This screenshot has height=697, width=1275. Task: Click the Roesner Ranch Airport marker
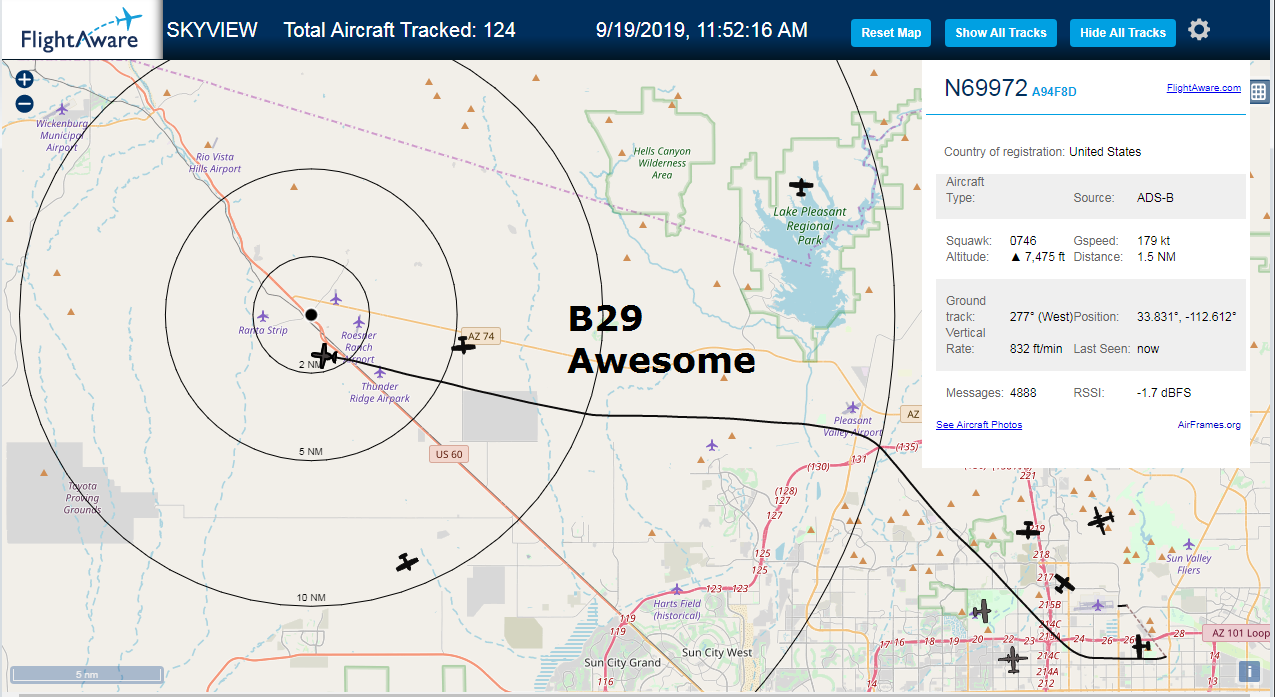click(x=358, y=322)
